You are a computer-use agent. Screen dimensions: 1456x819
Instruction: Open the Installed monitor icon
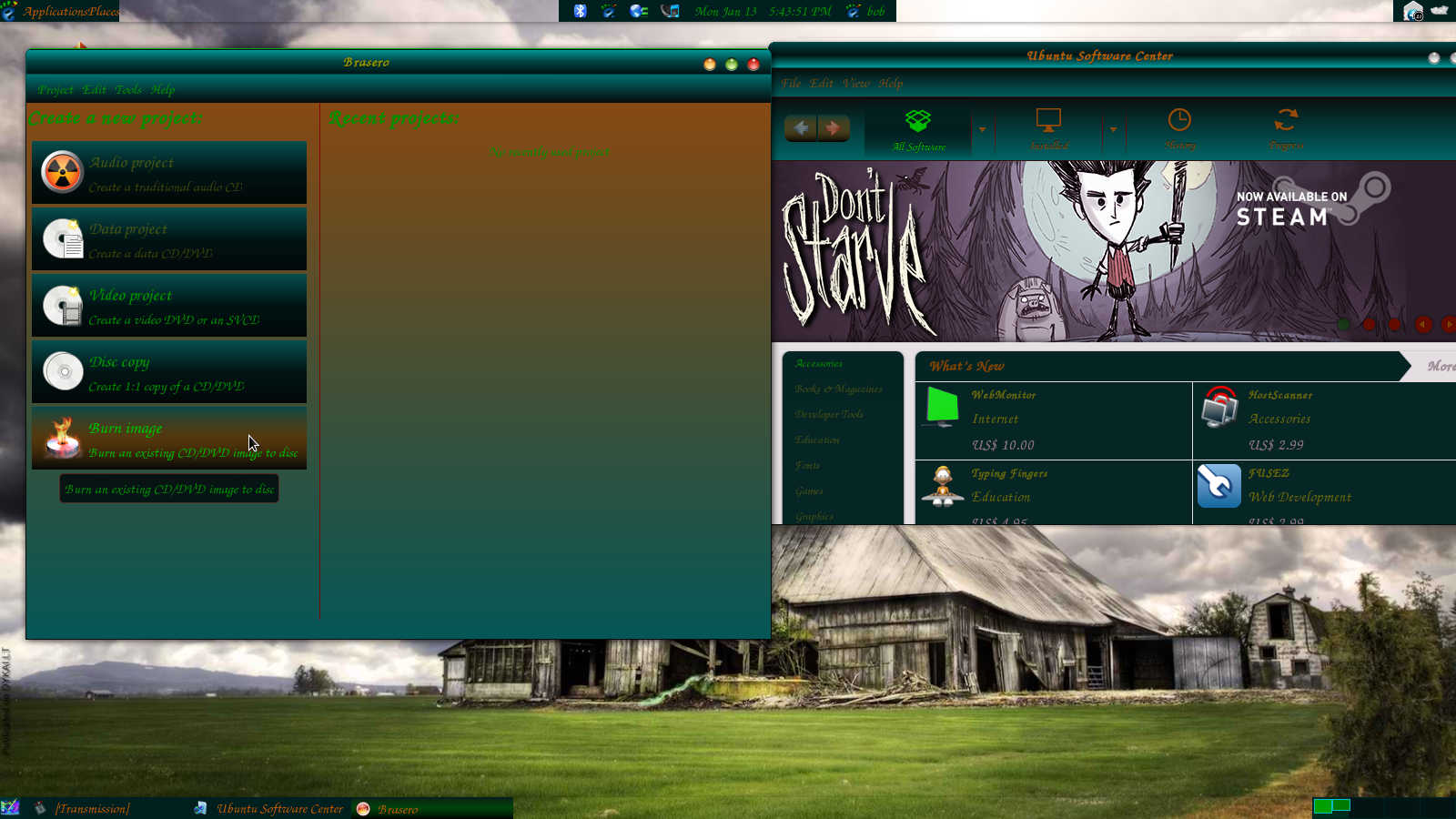tap(1048, 120)
